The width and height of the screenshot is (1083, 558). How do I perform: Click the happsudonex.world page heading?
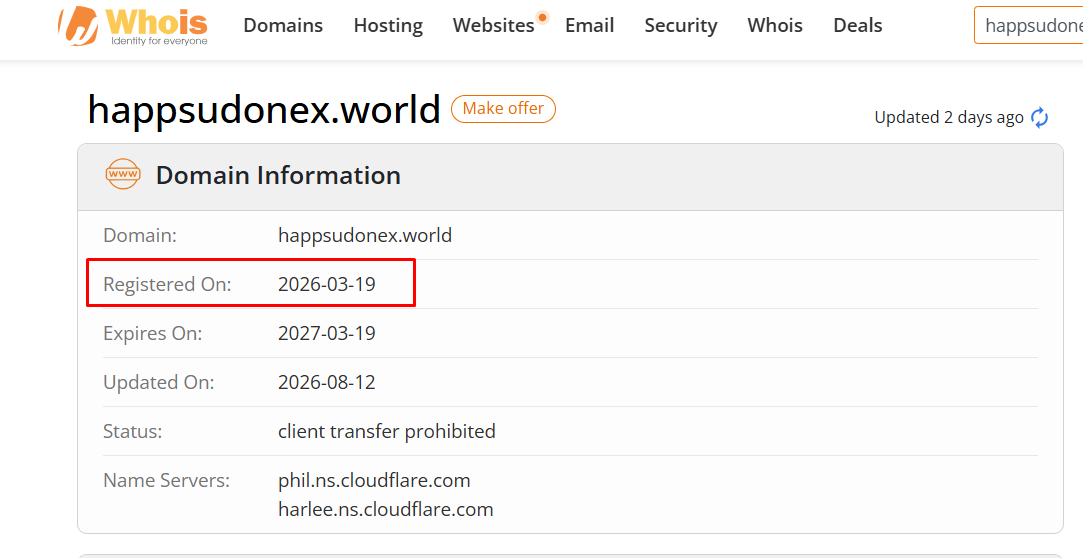(264, 109)
